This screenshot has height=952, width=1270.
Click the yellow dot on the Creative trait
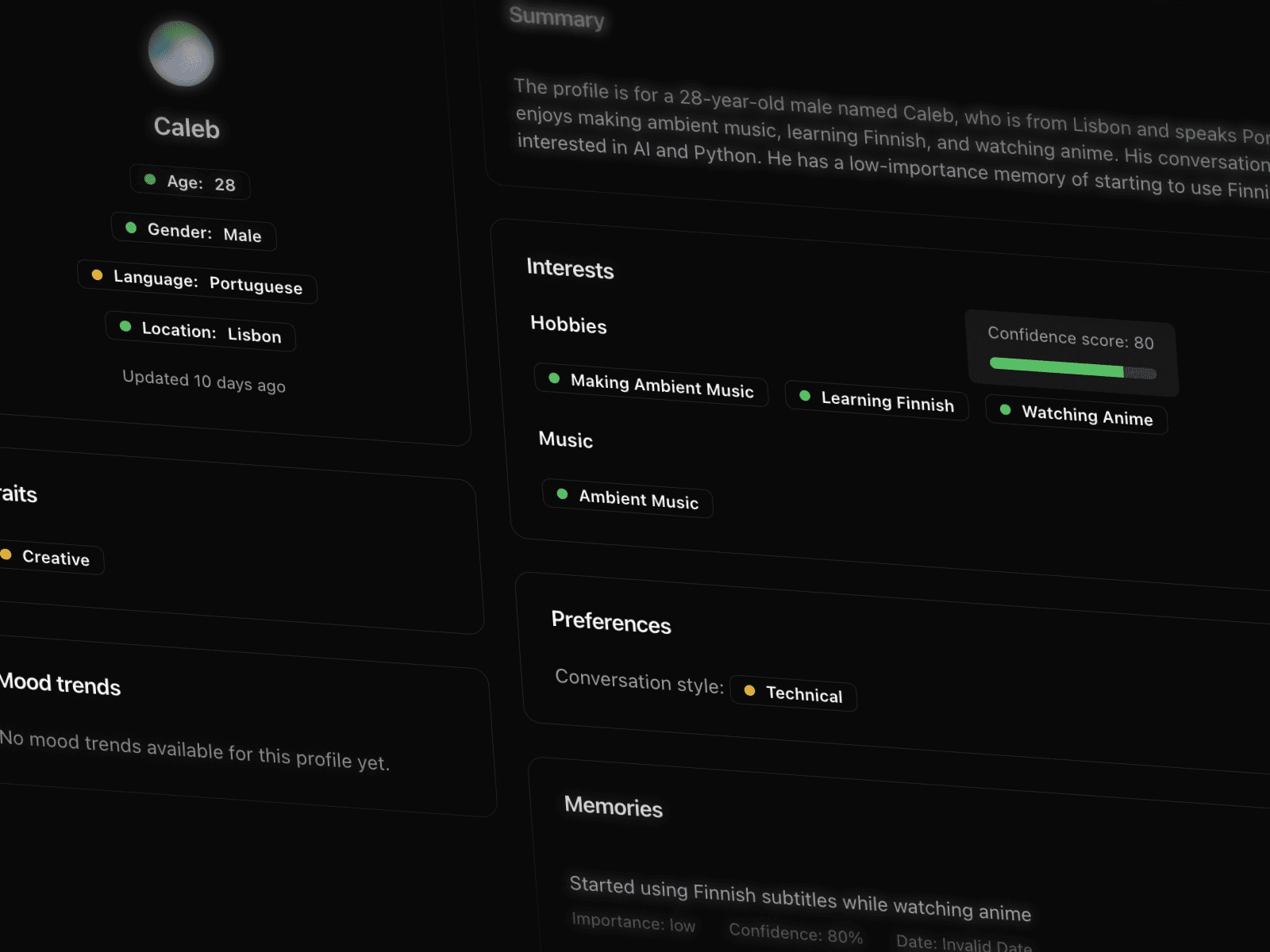[x=7, y=554]
